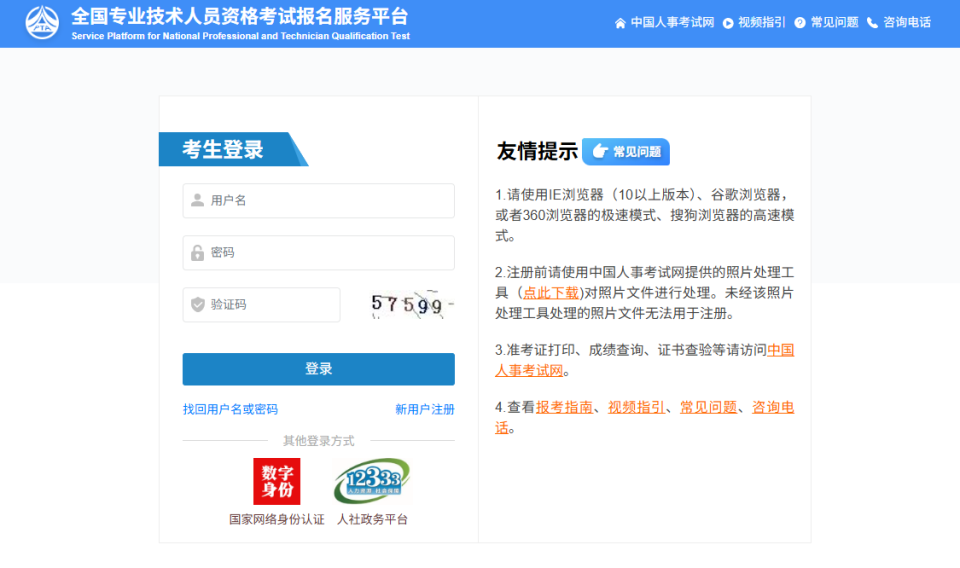960x568 pixels.
Task: Focus the 用户名 input field
Action: (x=318, y=200)
